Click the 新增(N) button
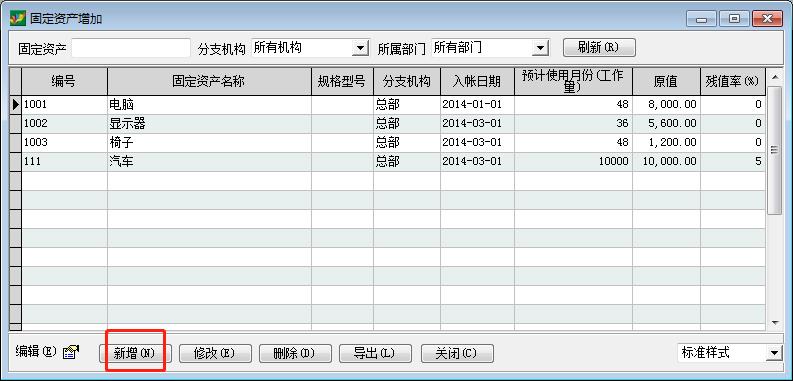 click(x=135, y=353)
